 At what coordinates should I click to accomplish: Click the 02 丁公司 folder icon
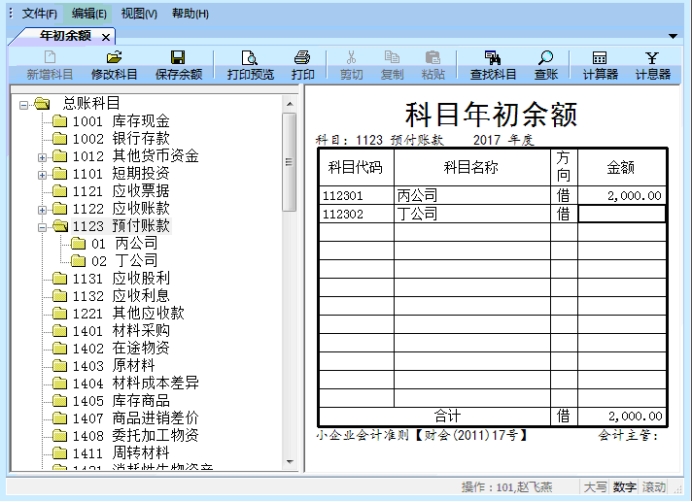coord(79,261)
